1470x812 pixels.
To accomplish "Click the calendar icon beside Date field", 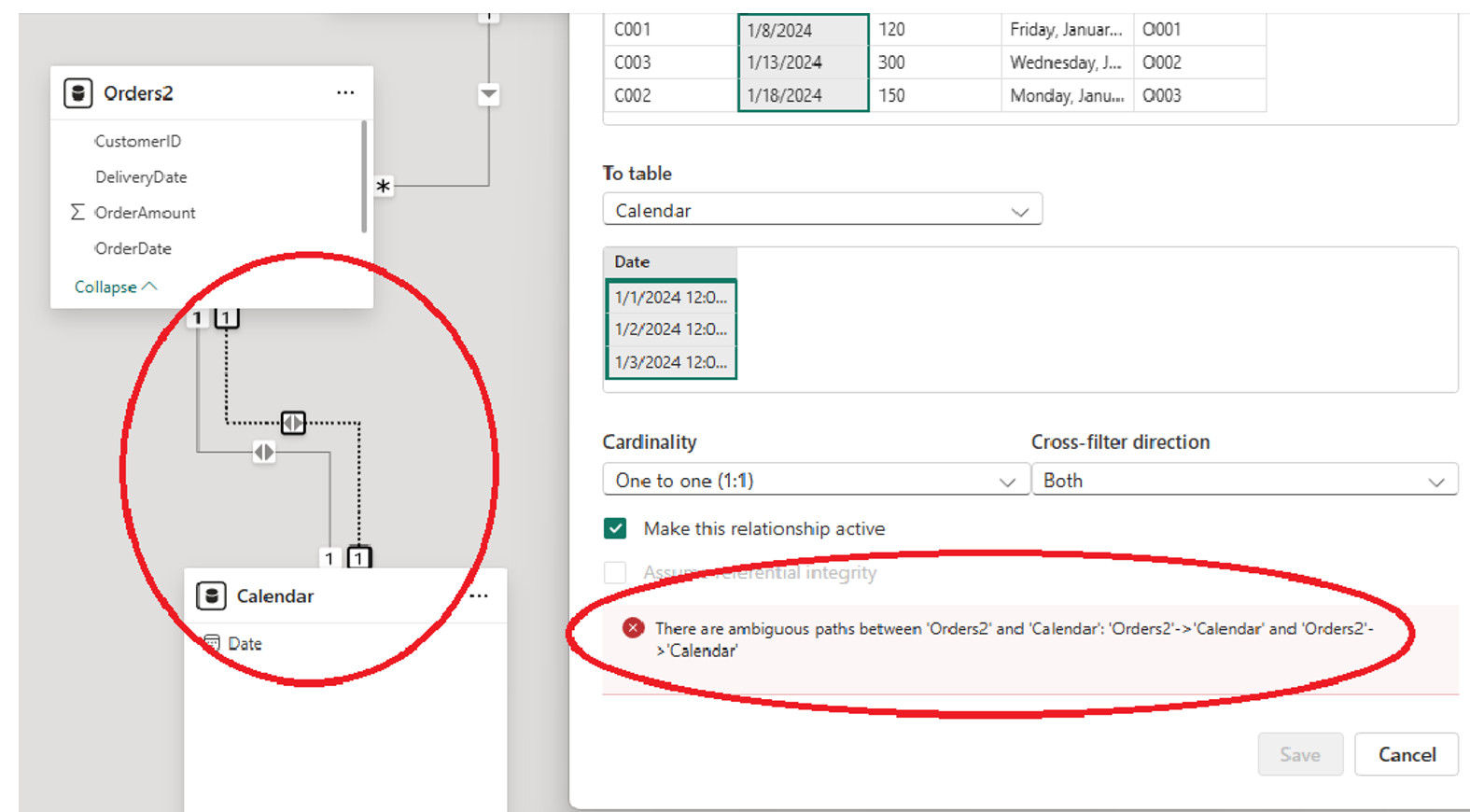I will [x=212, y=643].
